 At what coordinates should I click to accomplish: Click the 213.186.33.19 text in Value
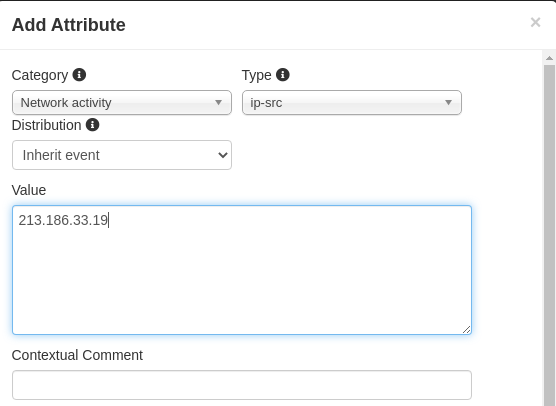pyautogui.click(x=63, y=220)
